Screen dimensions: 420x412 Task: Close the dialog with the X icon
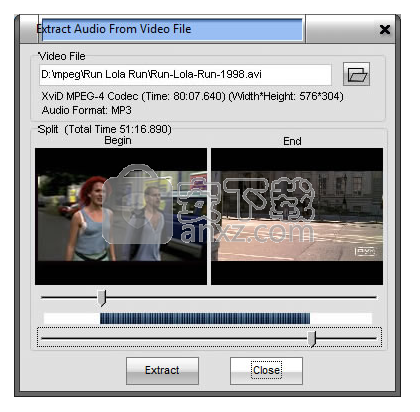[385, 29]
